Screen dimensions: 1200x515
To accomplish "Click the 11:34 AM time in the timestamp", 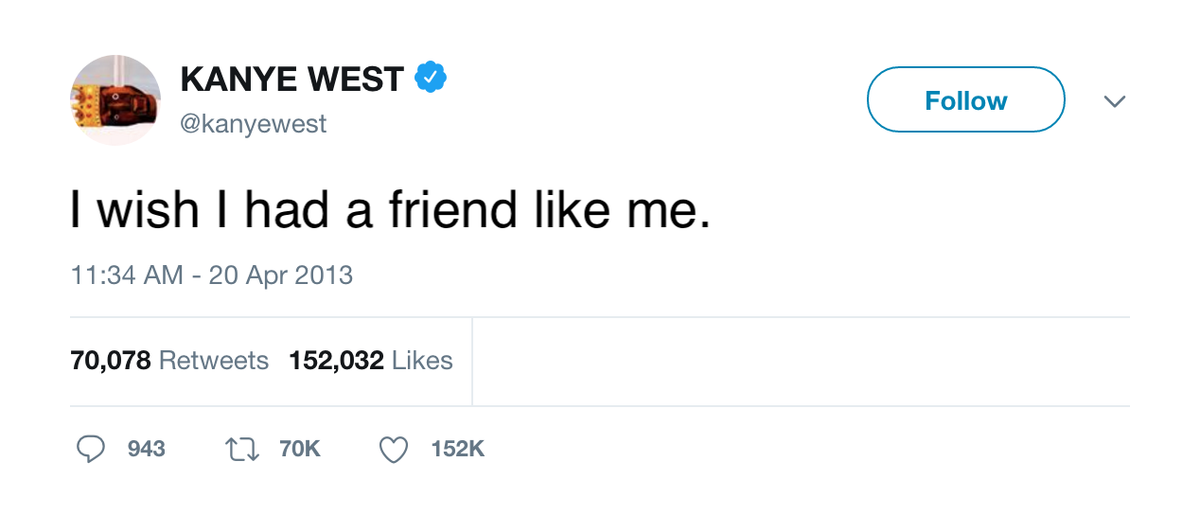I will tap(127, 275).
